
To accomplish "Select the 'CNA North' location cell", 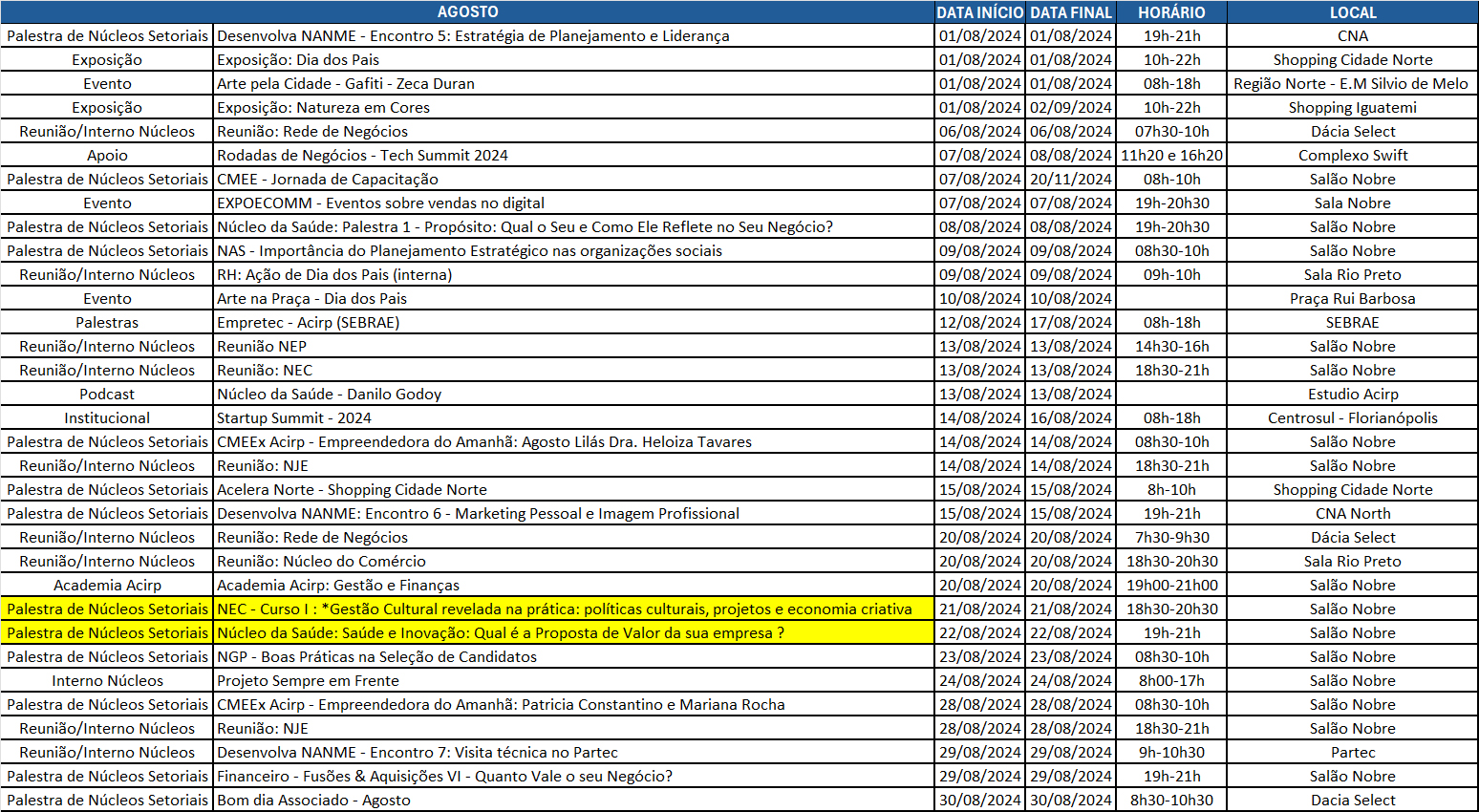I will click(x=1353, y=513).
